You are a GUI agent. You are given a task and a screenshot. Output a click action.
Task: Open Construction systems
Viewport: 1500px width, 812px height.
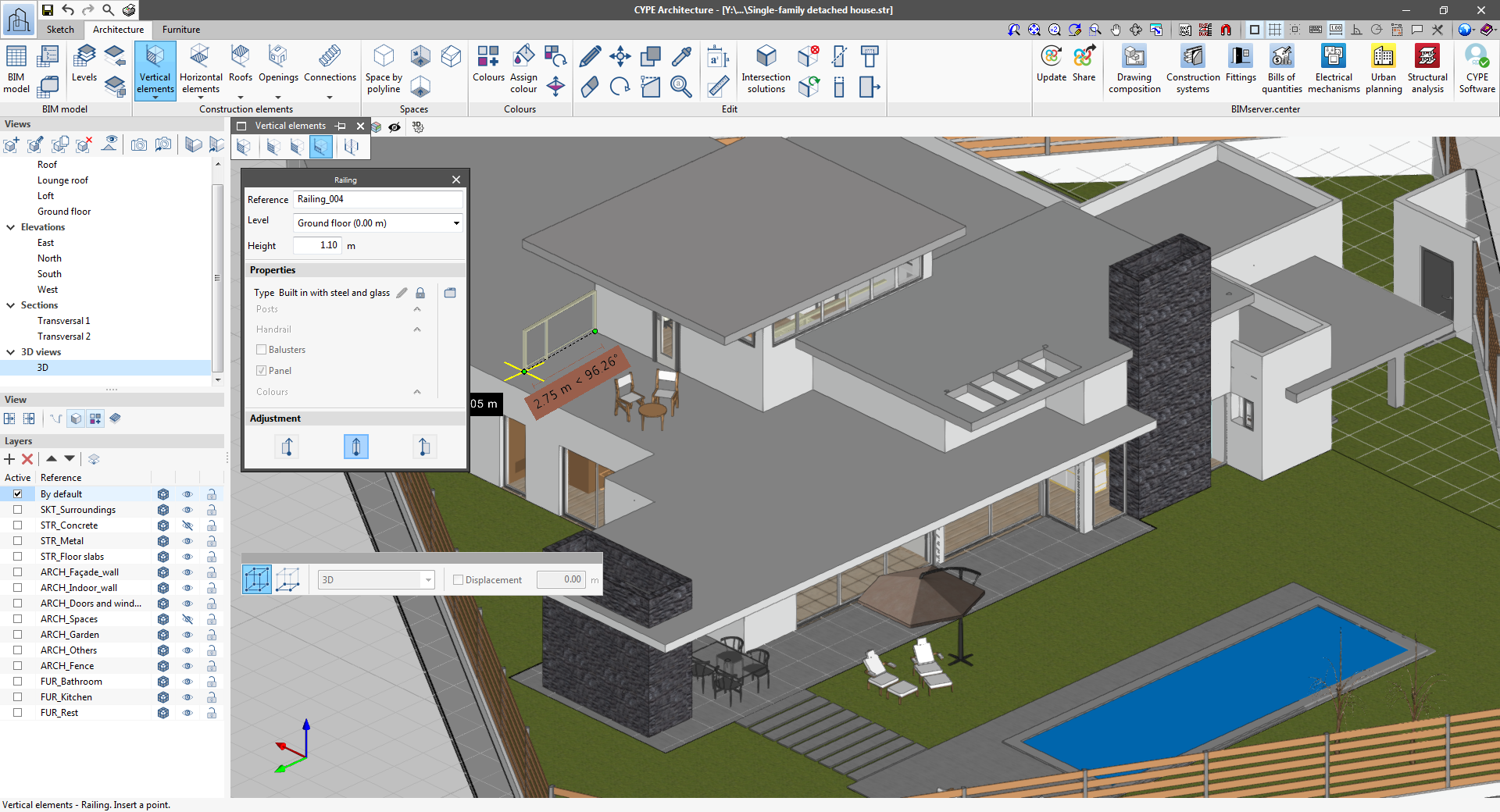[x=1193, y=70]
